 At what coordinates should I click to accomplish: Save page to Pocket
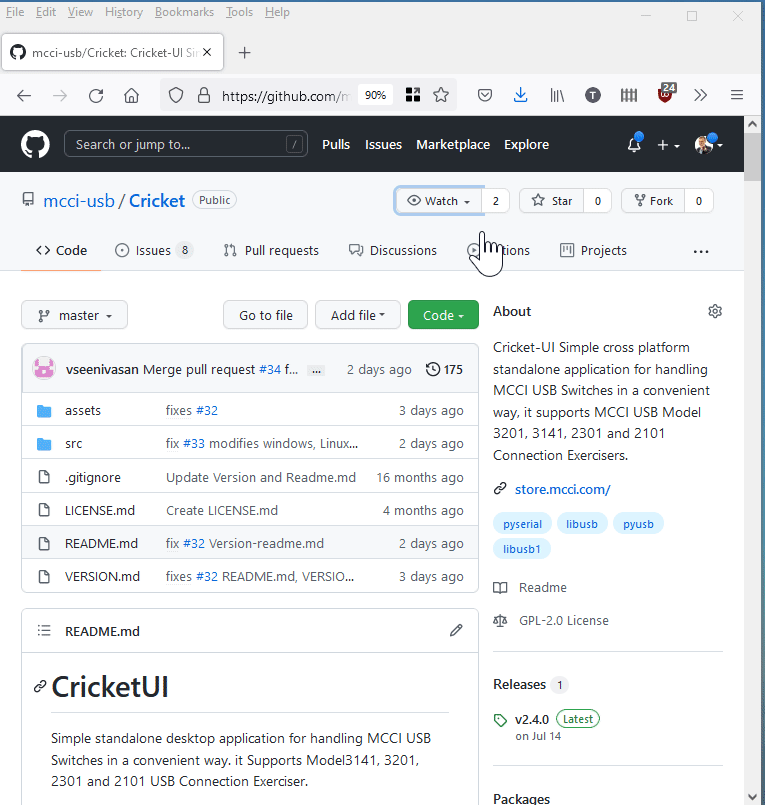coord(485,95)
